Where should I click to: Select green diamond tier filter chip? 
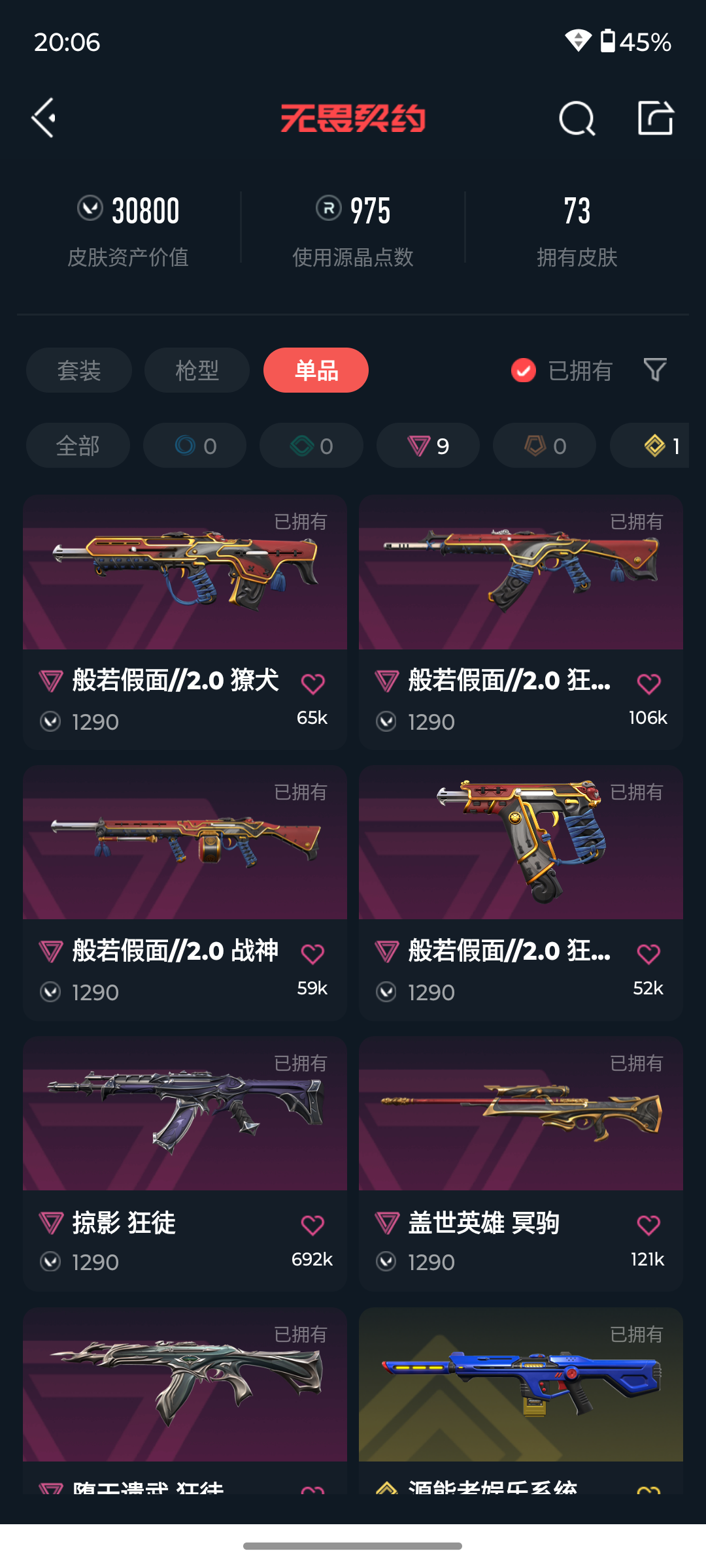click(311, 446)
